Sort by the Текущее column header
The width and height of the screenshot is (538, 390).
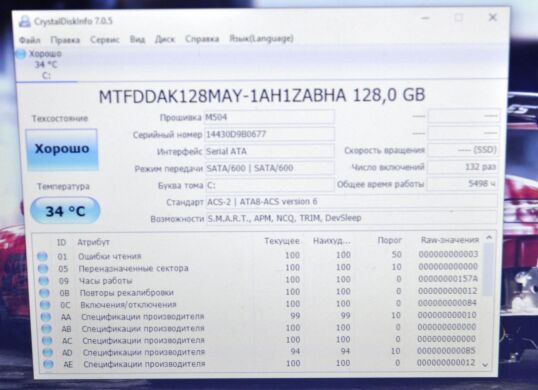[x=282, y=241]
